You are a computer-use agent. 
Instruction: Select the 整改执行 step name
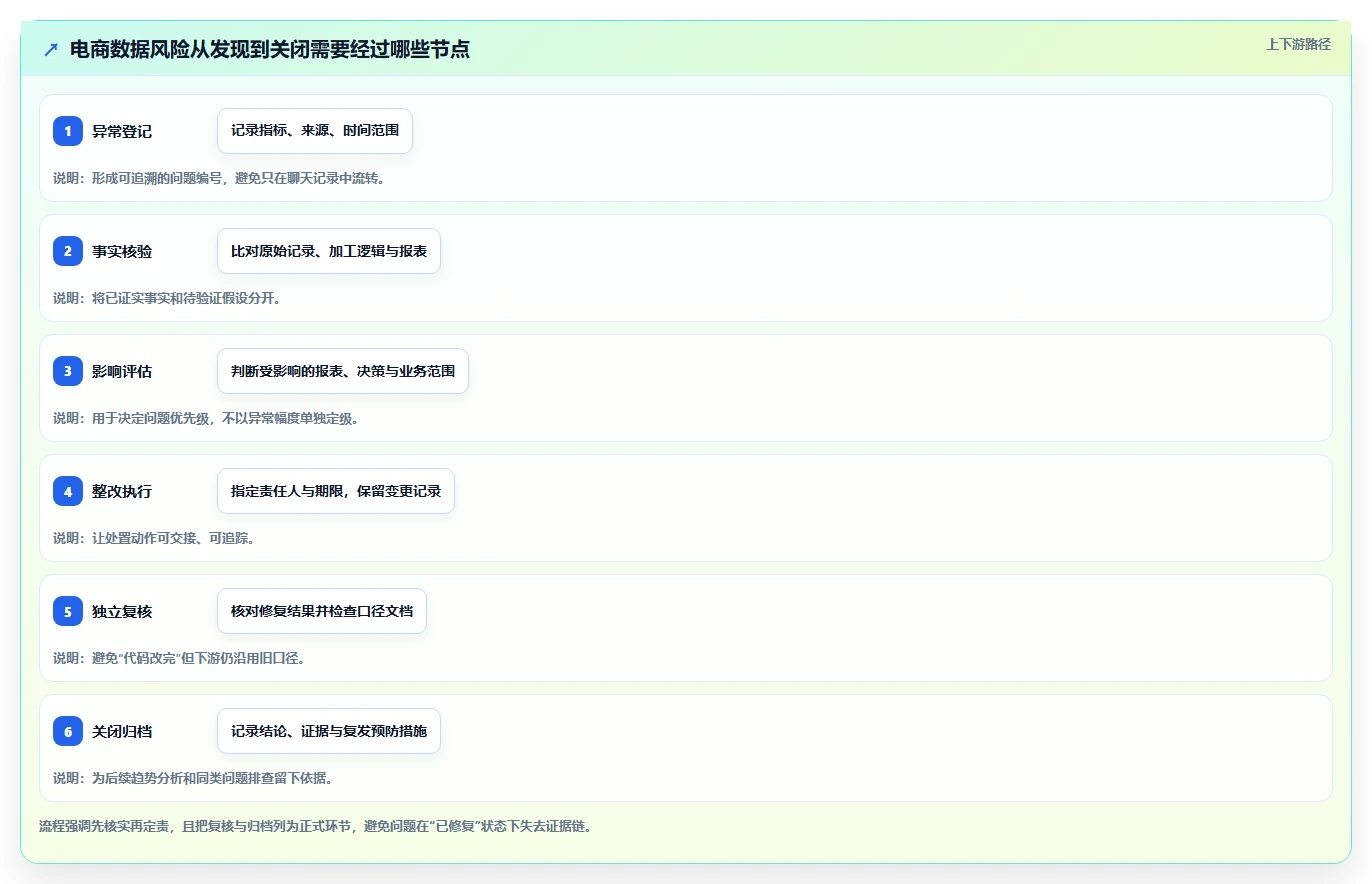coord(122,491)
